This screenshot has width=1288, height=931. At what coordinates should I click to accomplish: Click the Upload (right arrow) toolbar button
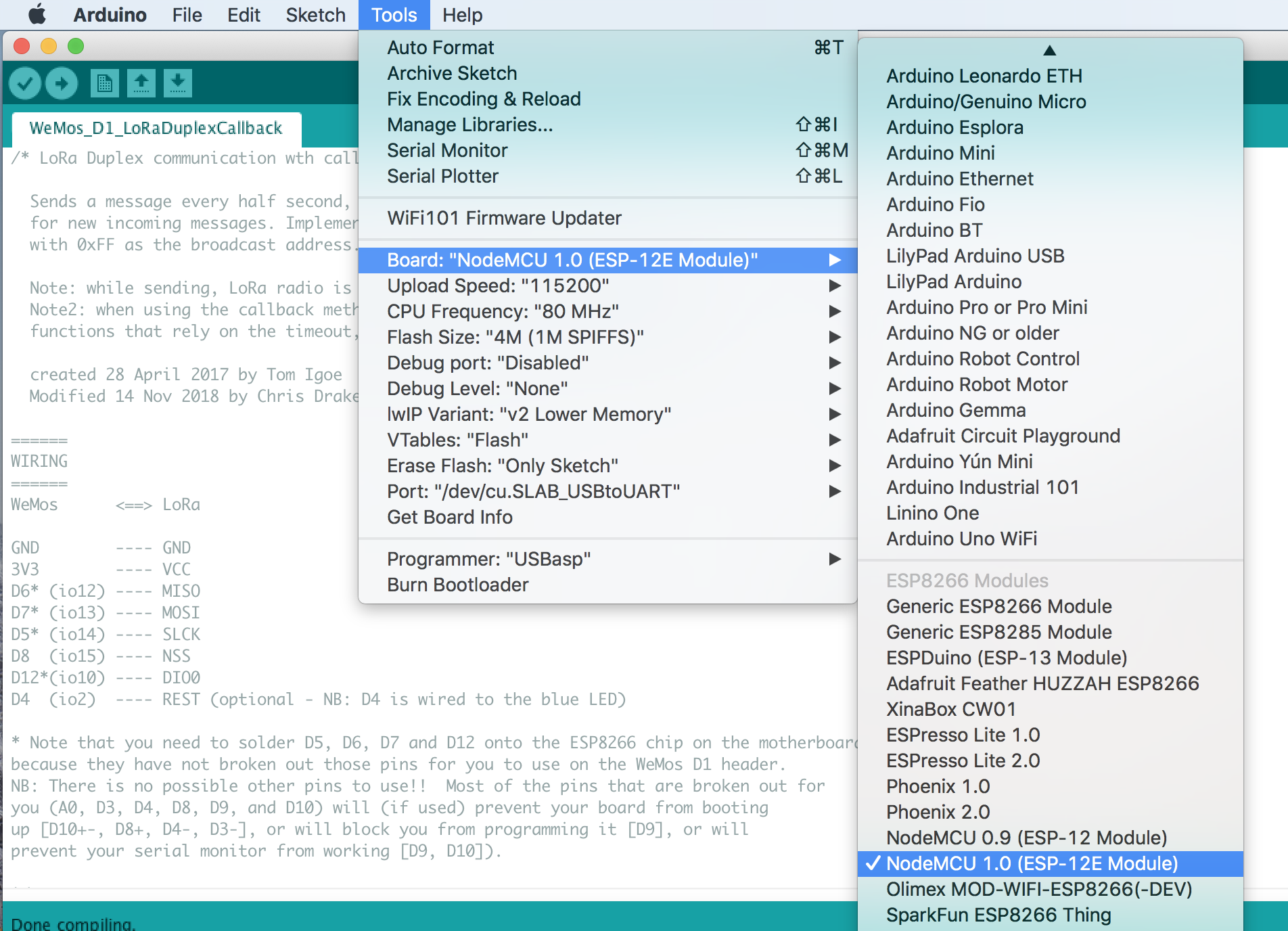pos(62,83)
